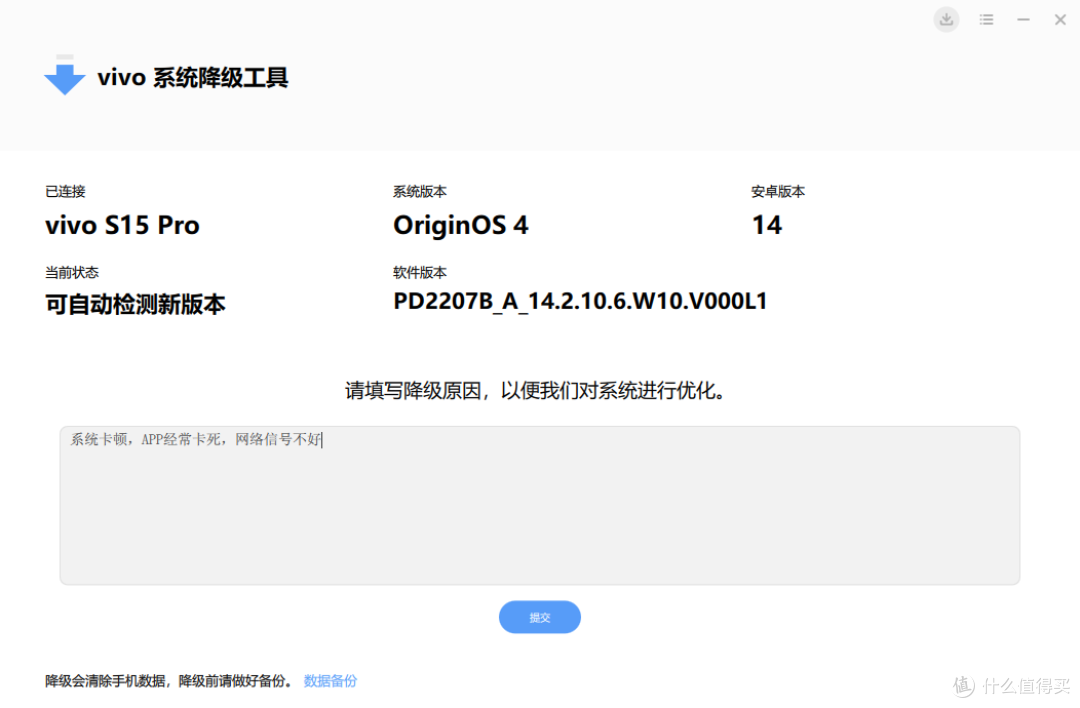1080x708 pixels.
Task: Click the warning 降级会清除手机数据
Action: click(105, 681)
